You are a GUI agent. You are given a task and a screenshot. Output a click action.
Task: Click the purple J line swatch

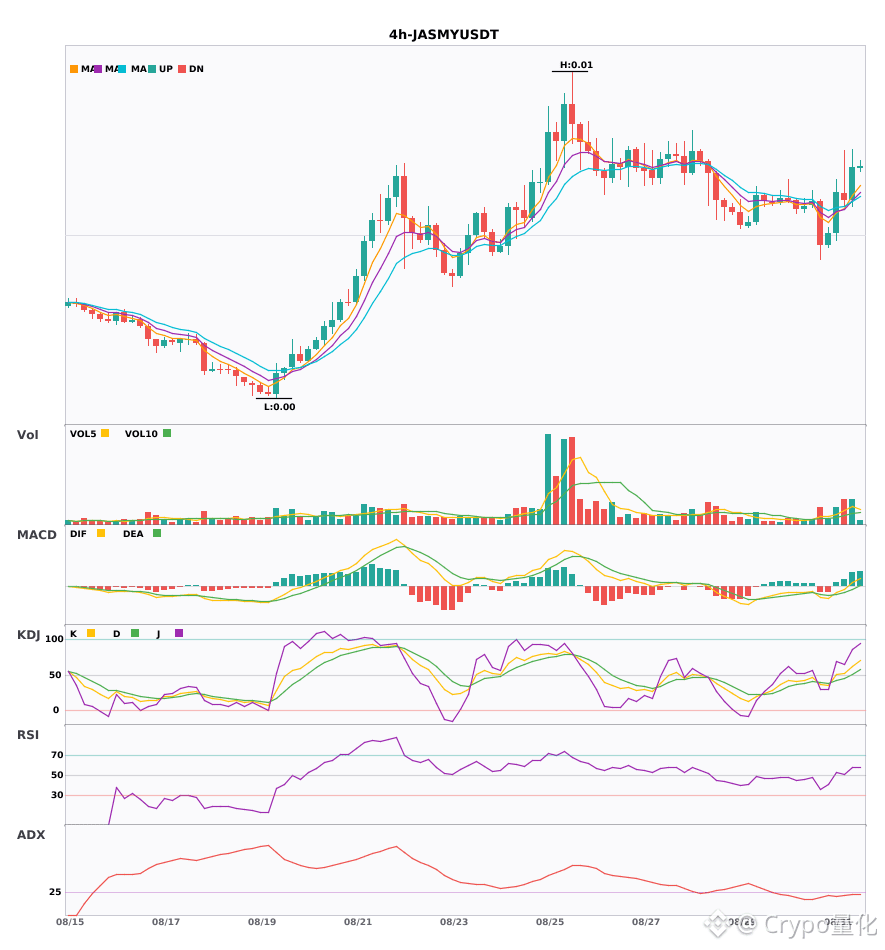179,633
